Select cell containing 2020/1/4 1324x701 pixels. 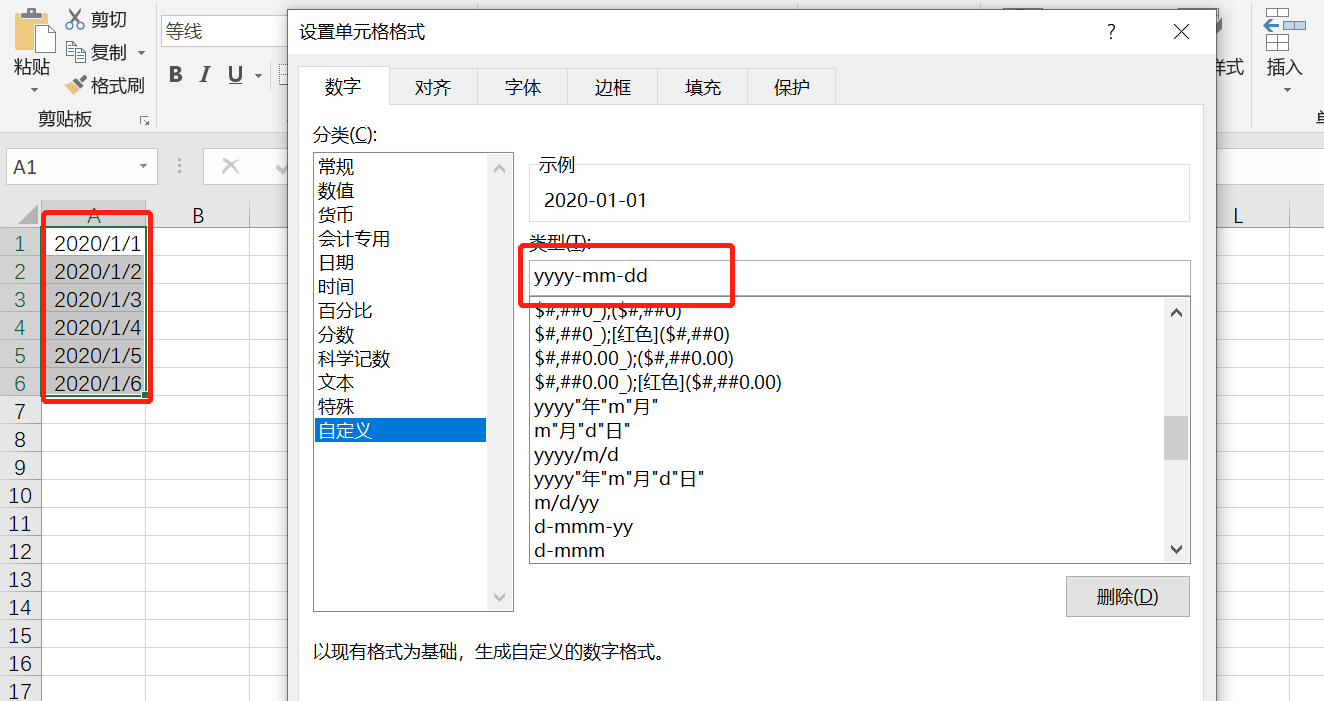(x=94, y=327)
